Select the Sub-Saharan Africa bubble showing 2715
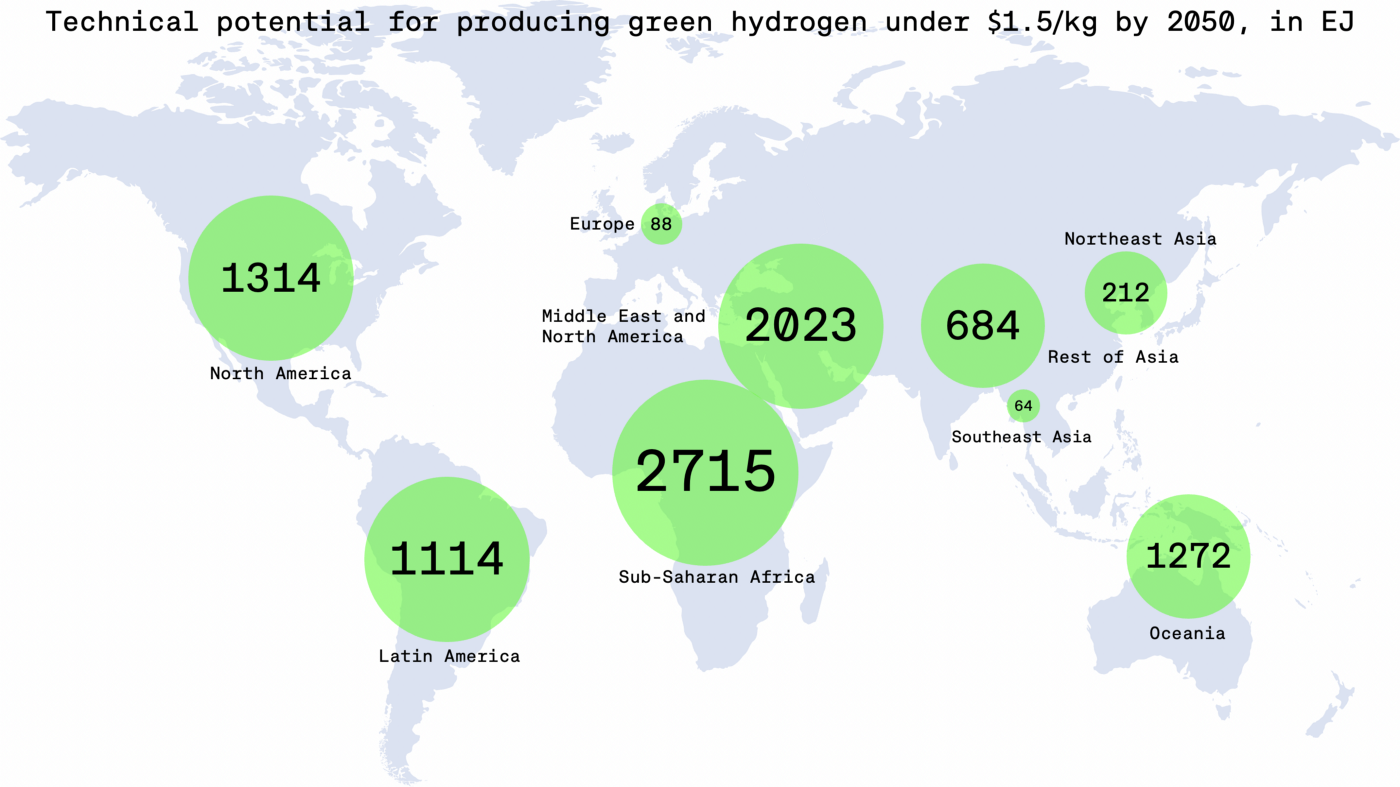The height and width of the screenshot is (787, 1400). 705,471
